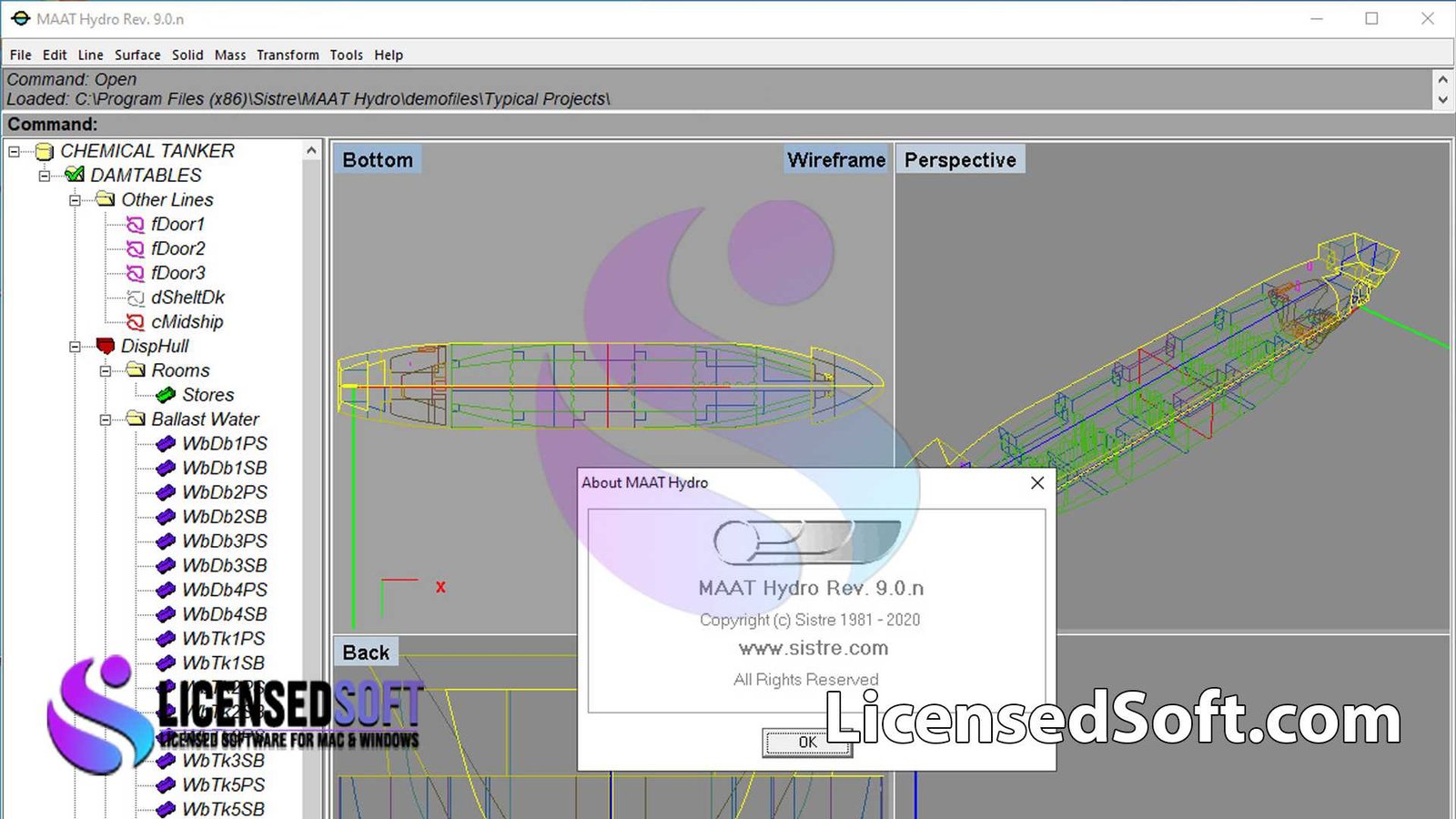Select the cMidship red line icon
The image size is (1456, 819).
(x=136, y=322)
